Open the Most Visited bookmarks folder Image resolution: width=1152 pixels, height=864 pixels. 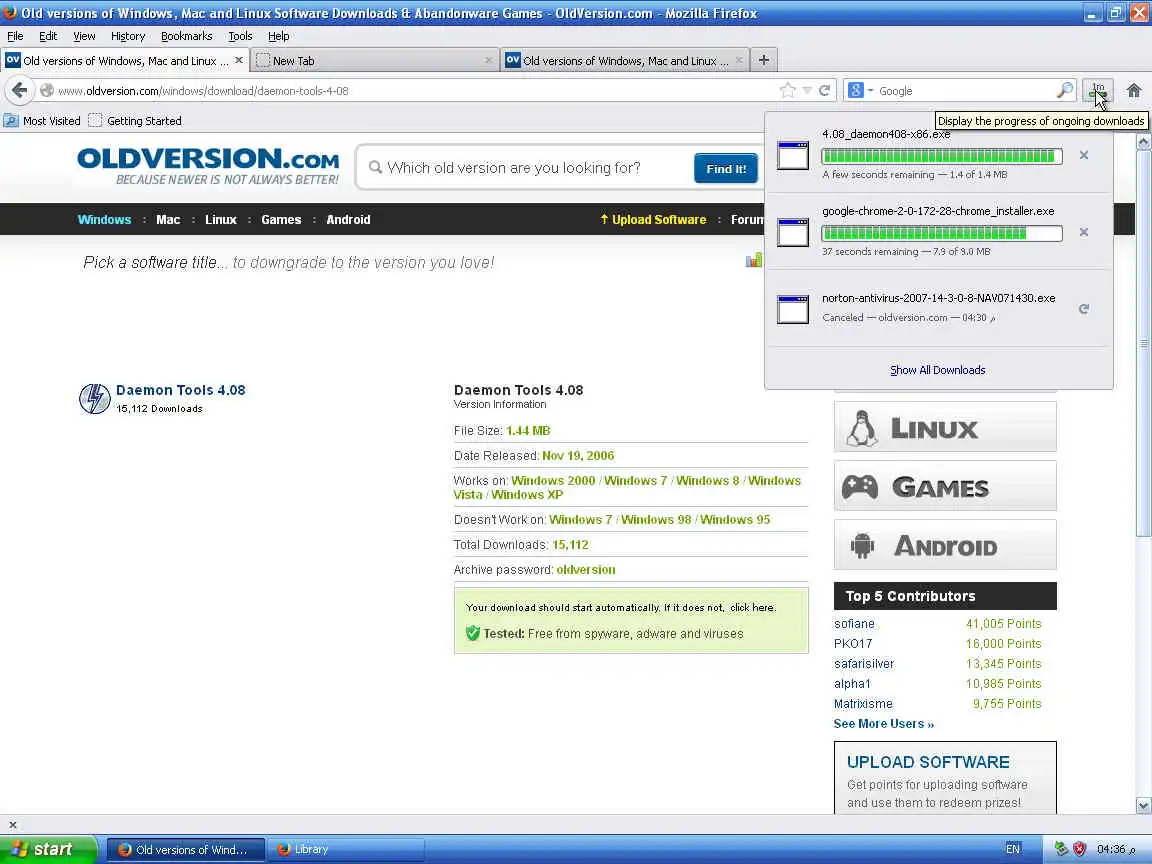point(42,120)
